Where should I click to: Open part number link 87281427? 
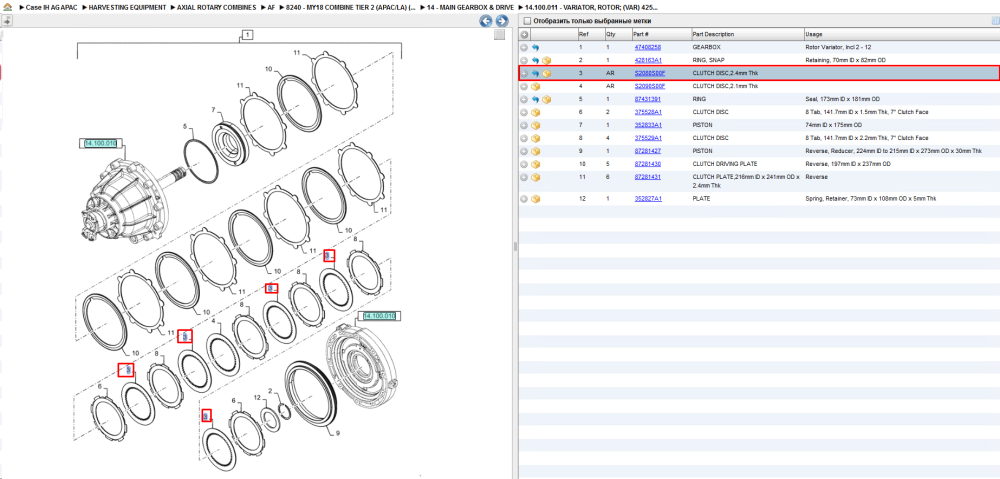tap(647, 151)
